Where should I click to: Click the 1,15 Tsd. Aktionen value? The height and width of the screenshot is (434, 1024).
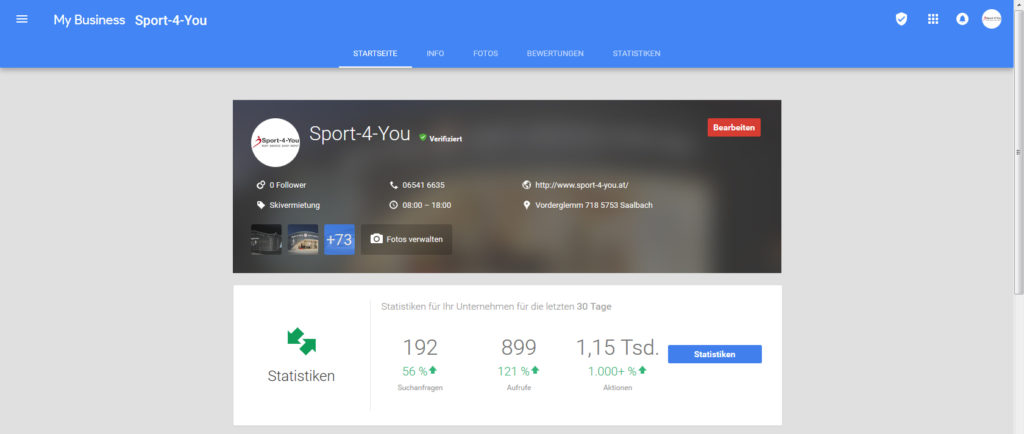pyautogui.click(x=617, y=347)
